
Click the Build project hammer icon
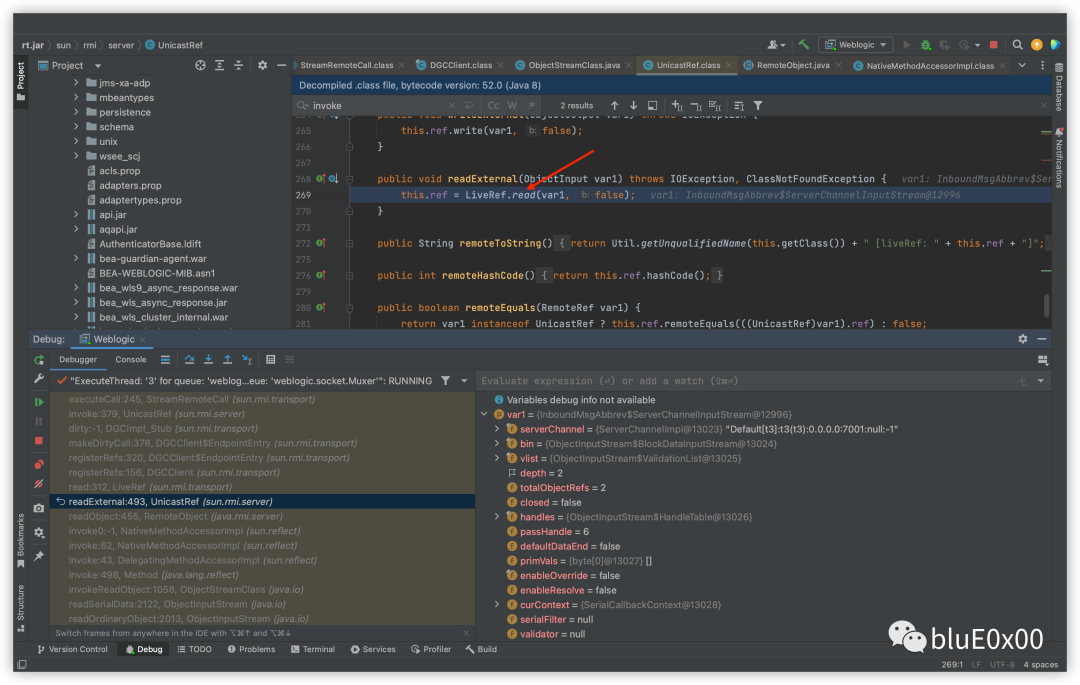pos(804,45)
